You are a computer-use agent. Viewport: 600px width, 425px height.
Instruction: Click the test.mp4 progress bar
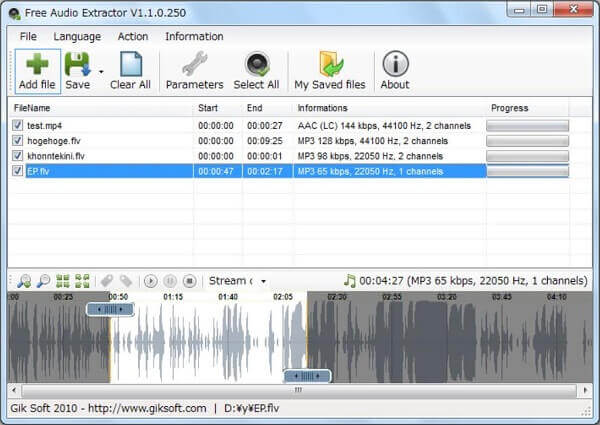(527, 125)
